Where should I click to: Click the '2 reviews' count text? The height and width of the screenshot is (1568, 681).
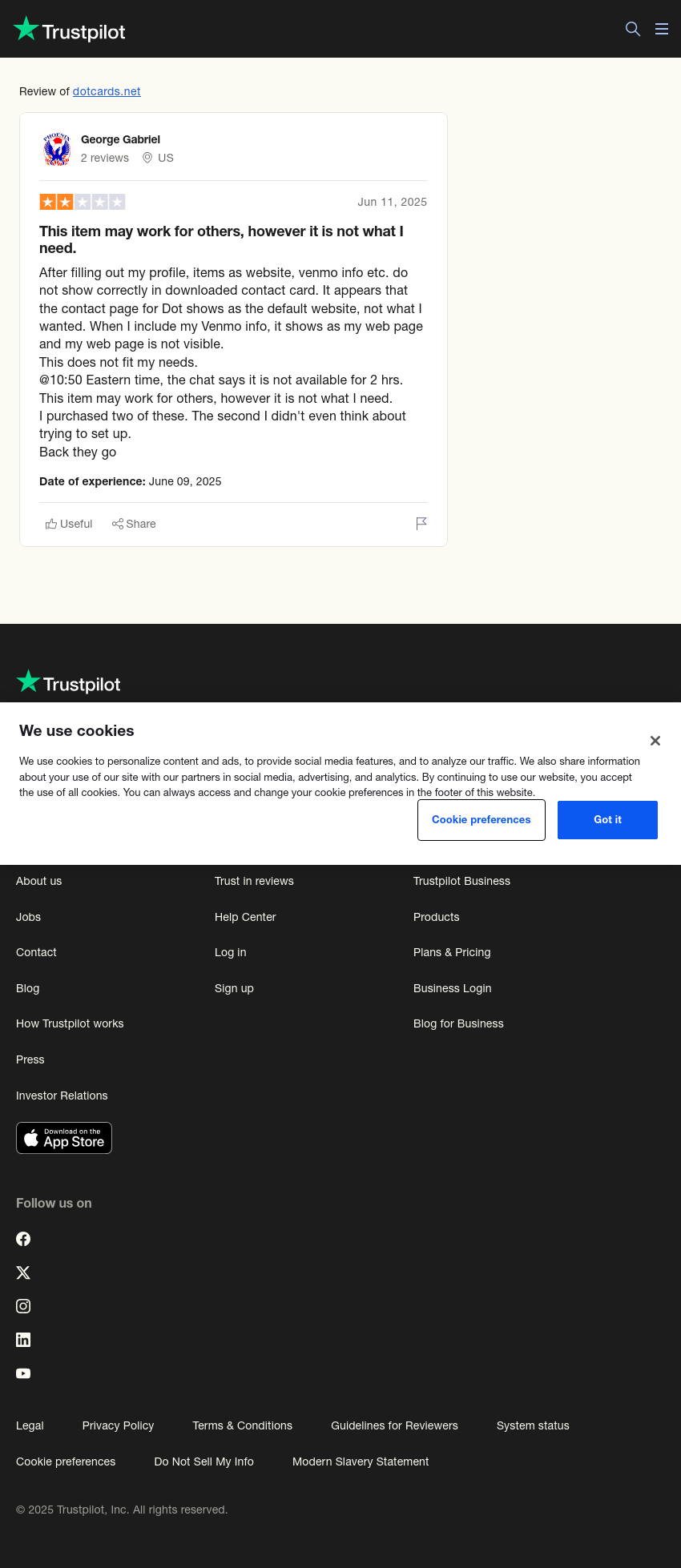[104, 158]
